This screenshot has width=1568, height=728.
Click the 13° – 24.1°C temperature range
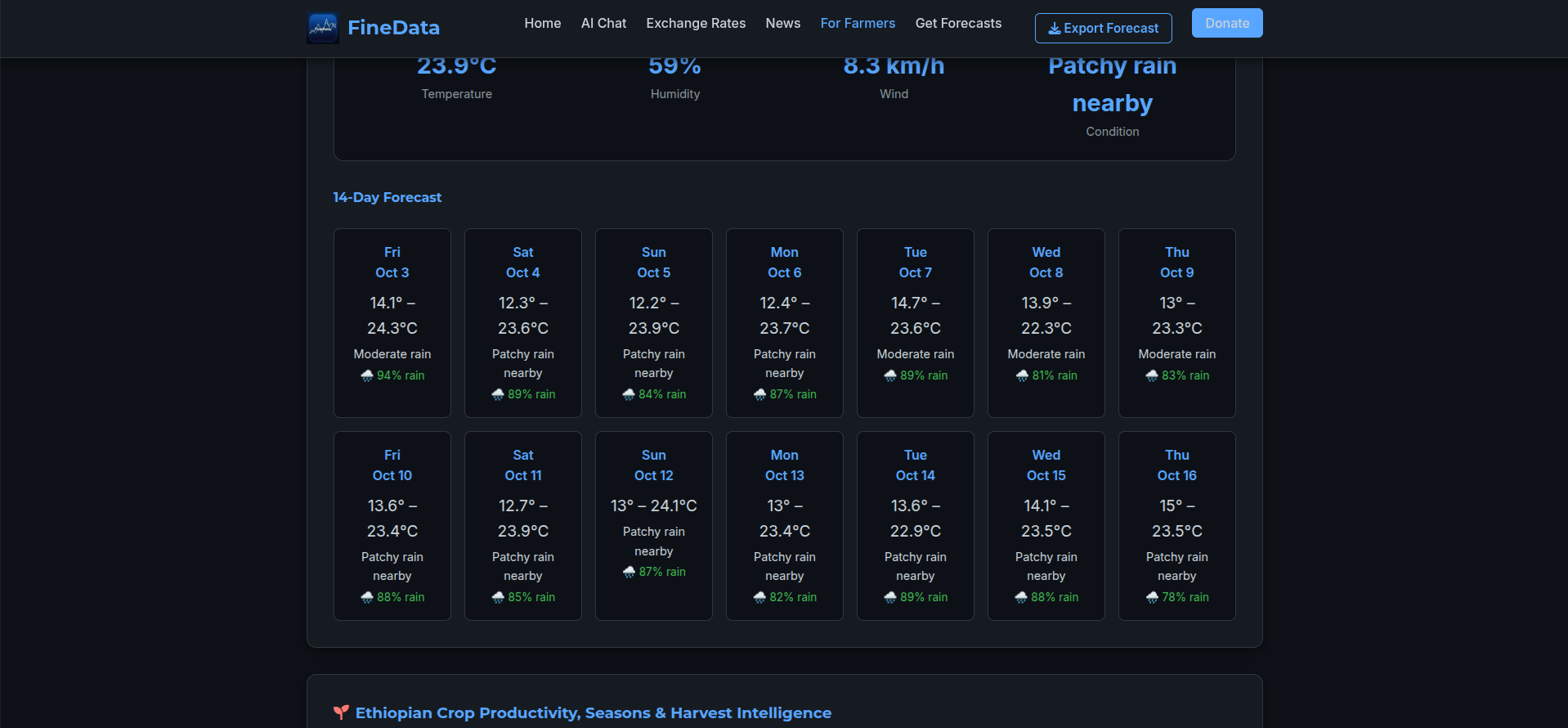point(654,506)
